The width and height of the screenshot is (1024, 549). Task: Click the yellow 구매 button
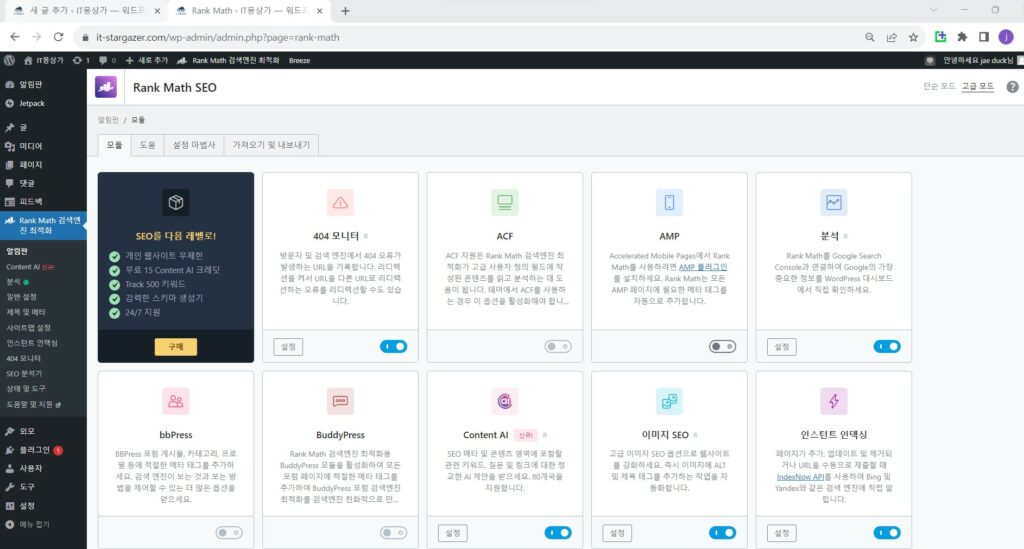[176, 347]
